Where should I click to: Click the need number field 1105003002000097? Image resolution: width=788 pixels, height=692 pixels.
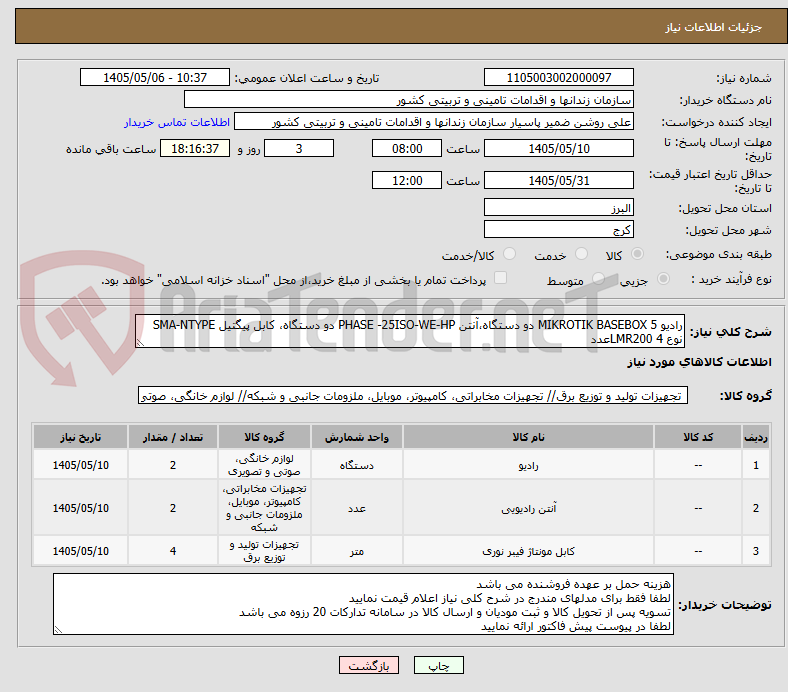pyautogui.click(x=558, y=77)
